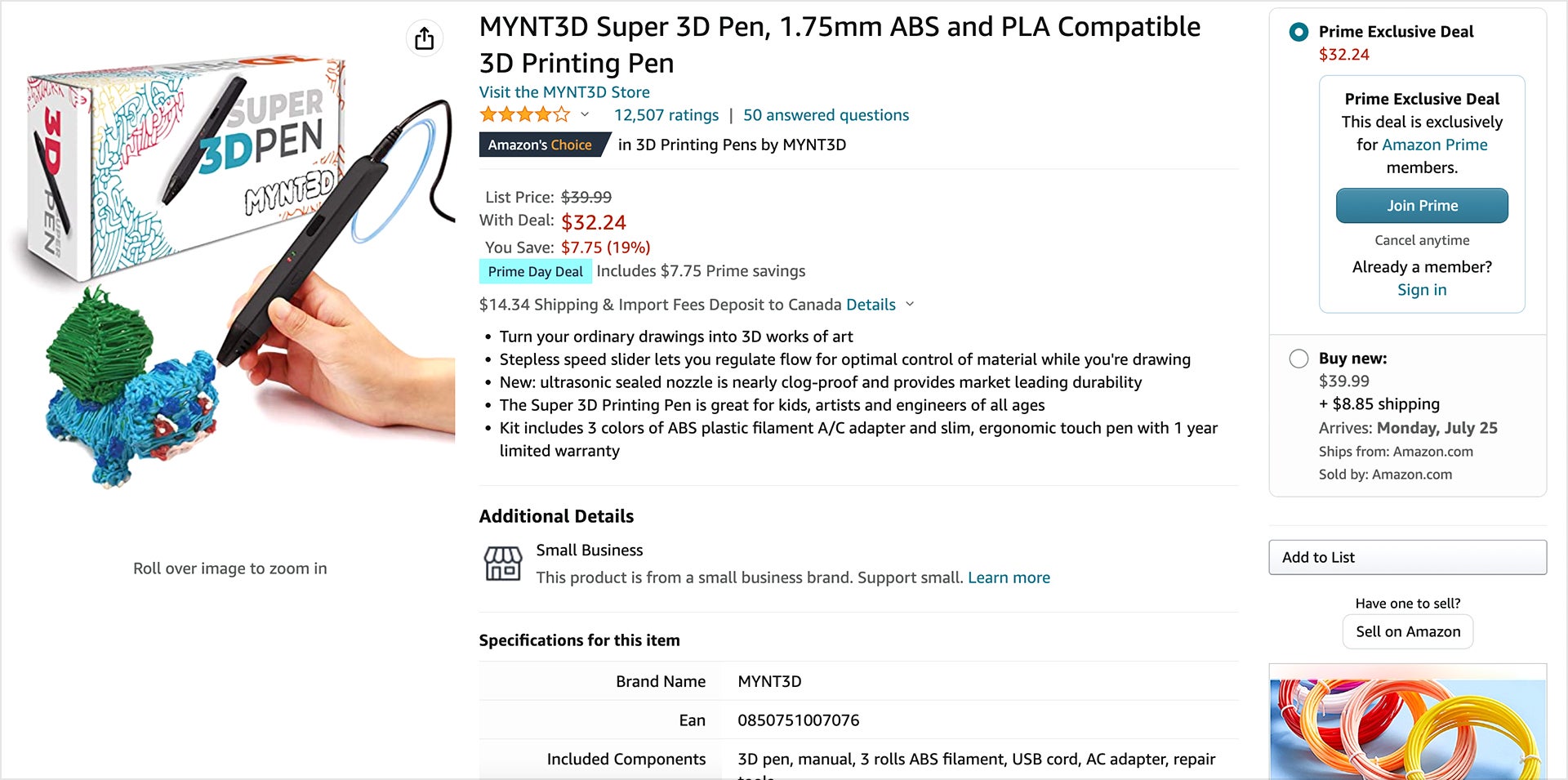
Task: Visit the MYNT3D Store
Action: tap(564, 91)
